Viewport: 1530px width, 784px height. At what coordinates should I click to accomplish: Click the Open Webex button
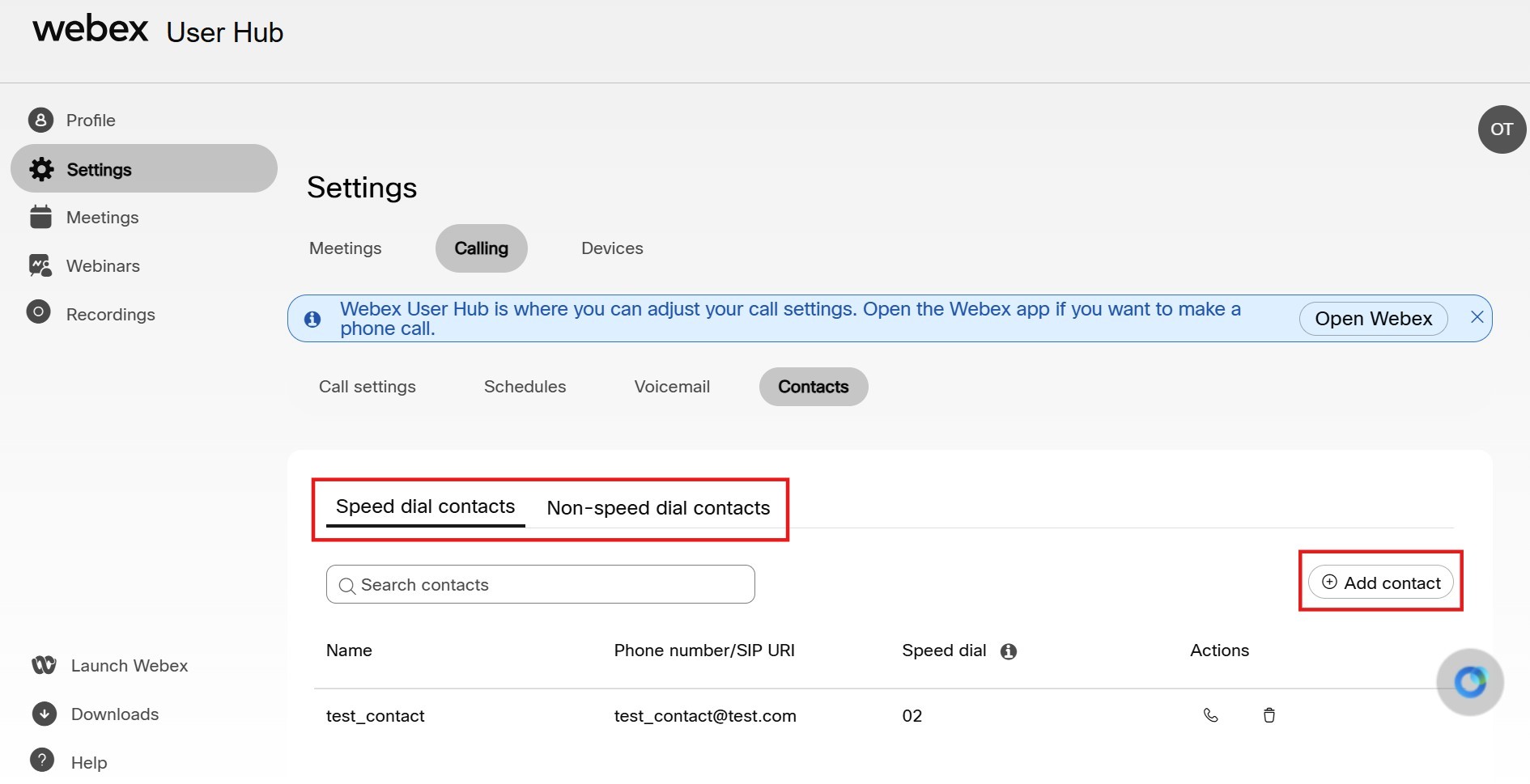(1374, 319)
